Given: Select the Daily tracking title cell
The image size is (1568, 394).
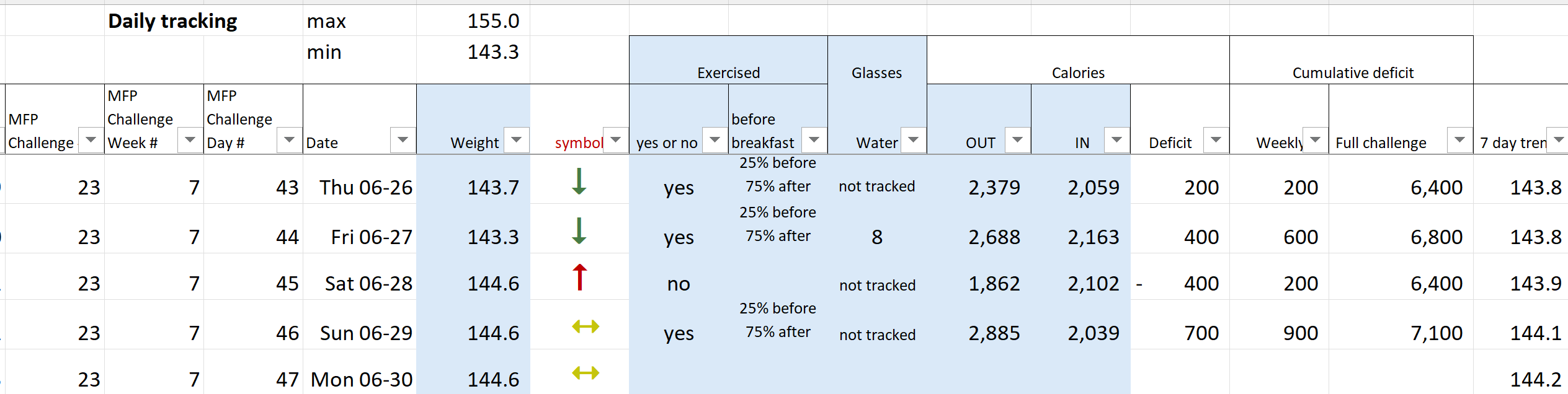Looking at the screenshot, I should coord(172,21).
